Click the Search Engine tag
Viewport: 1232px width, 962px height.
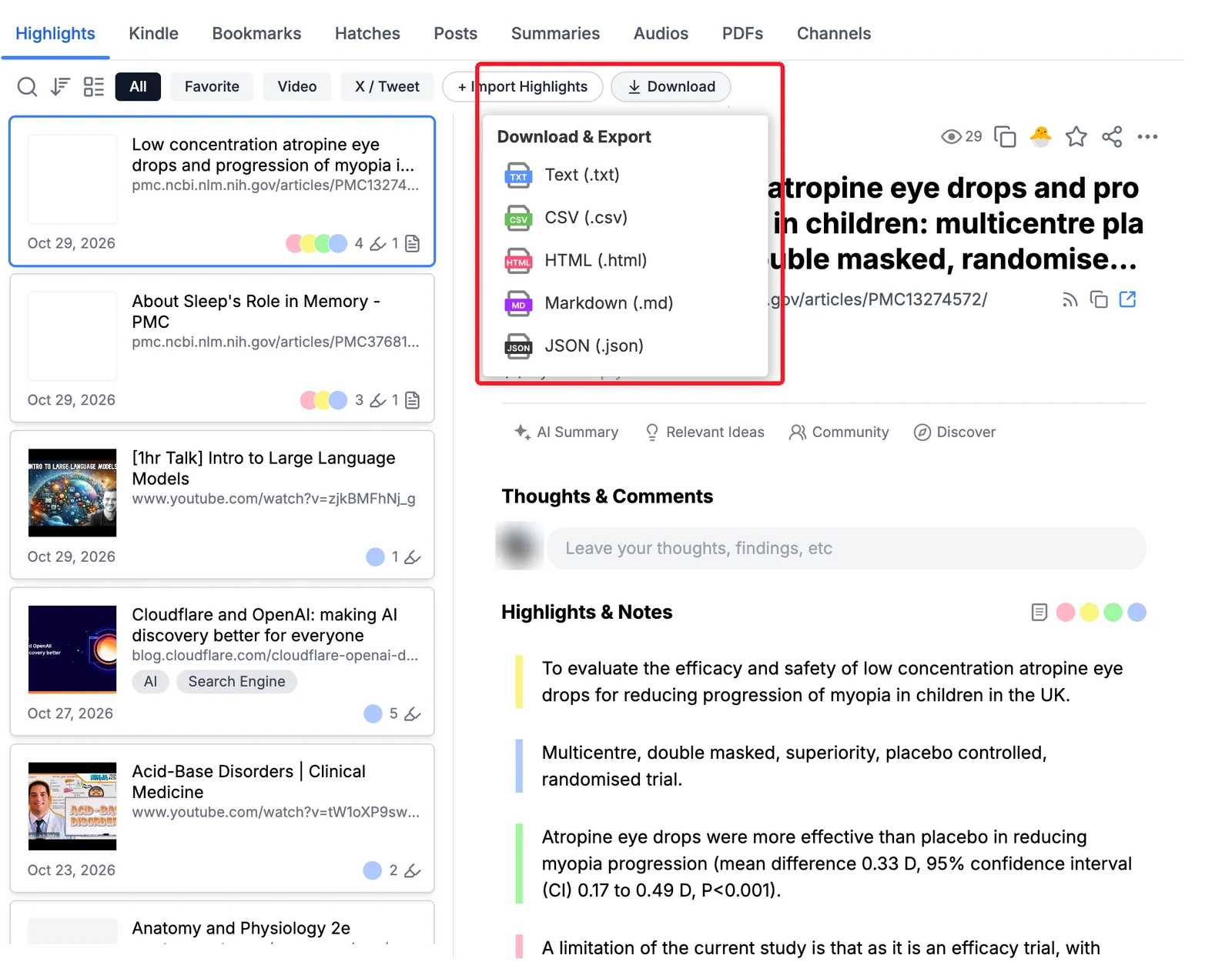pos(236,682)
